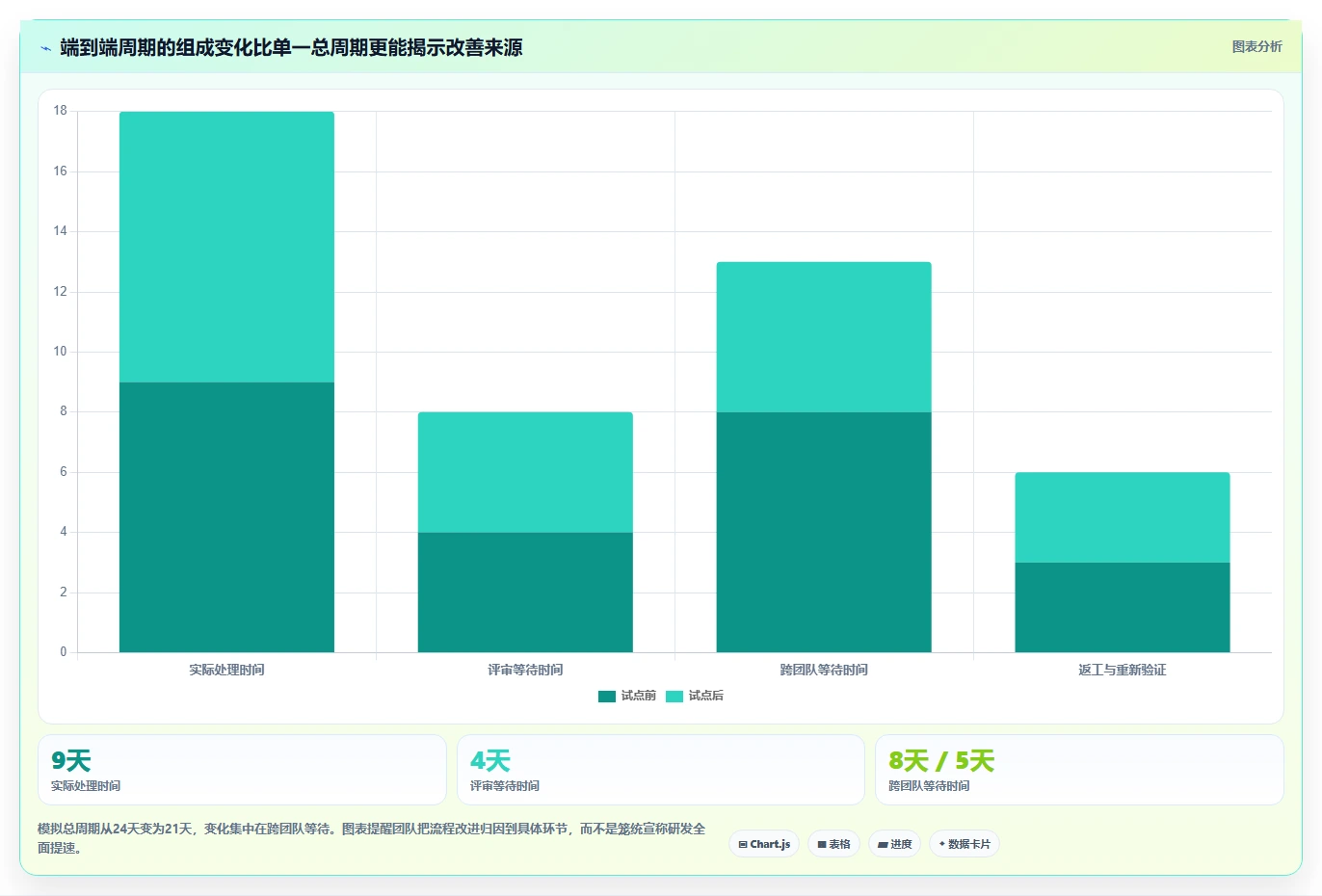Click the 返工与重新验证 x-axis label
The image size is (1322, 896).
1123,670
